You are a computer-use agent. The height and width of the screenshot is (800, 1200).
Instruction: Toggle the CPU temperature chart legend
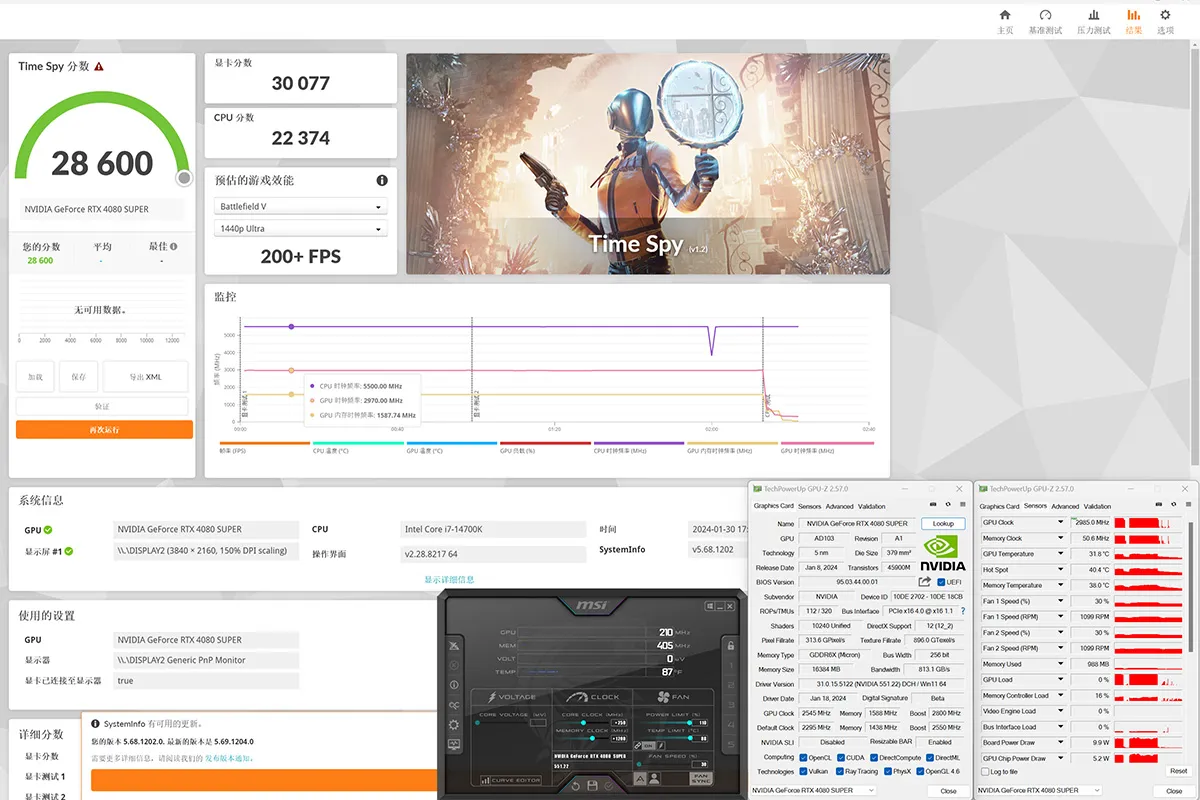pos(358,448)
